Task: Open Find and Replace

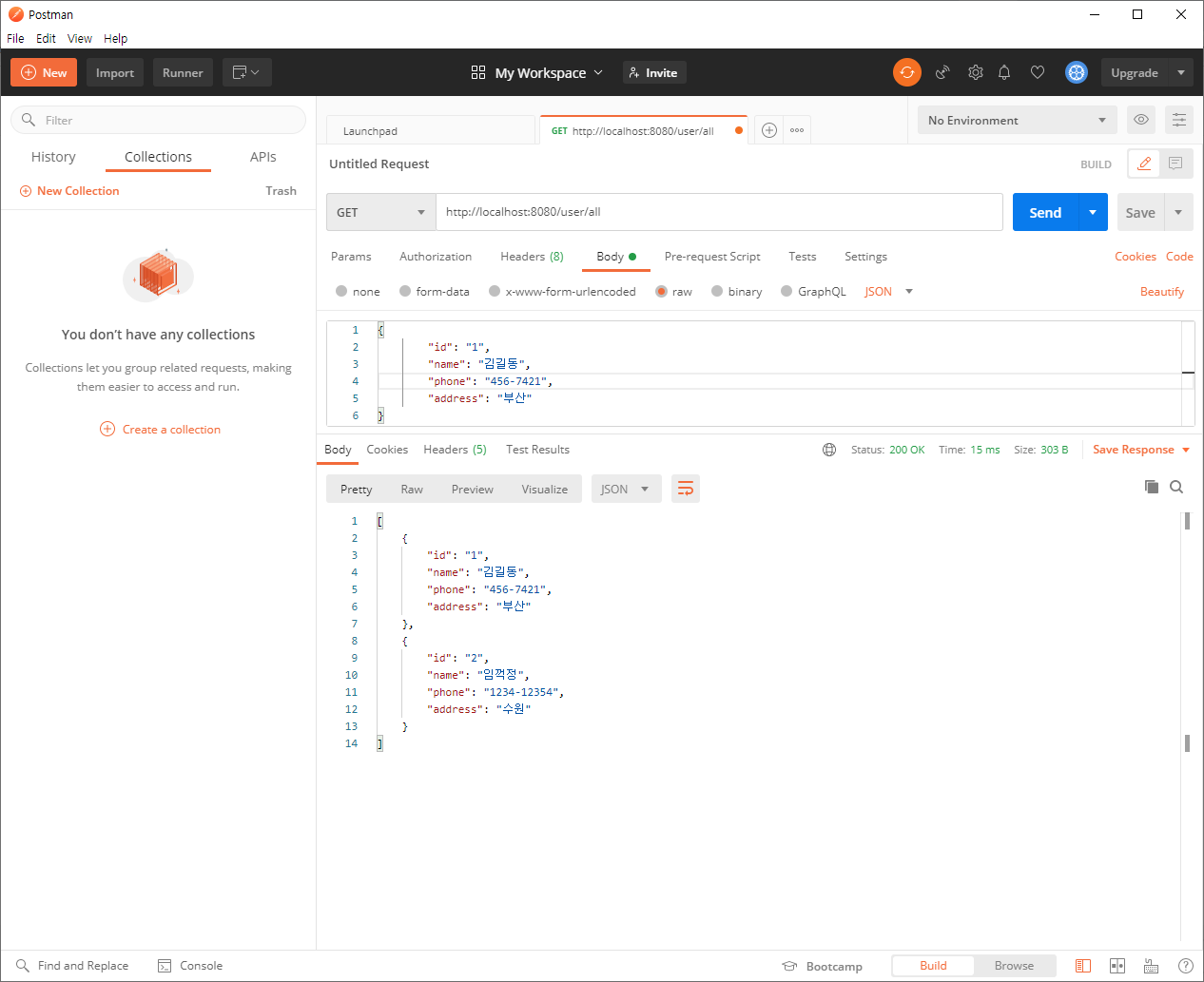Action: pyautogui.click(x=72, y=966)
